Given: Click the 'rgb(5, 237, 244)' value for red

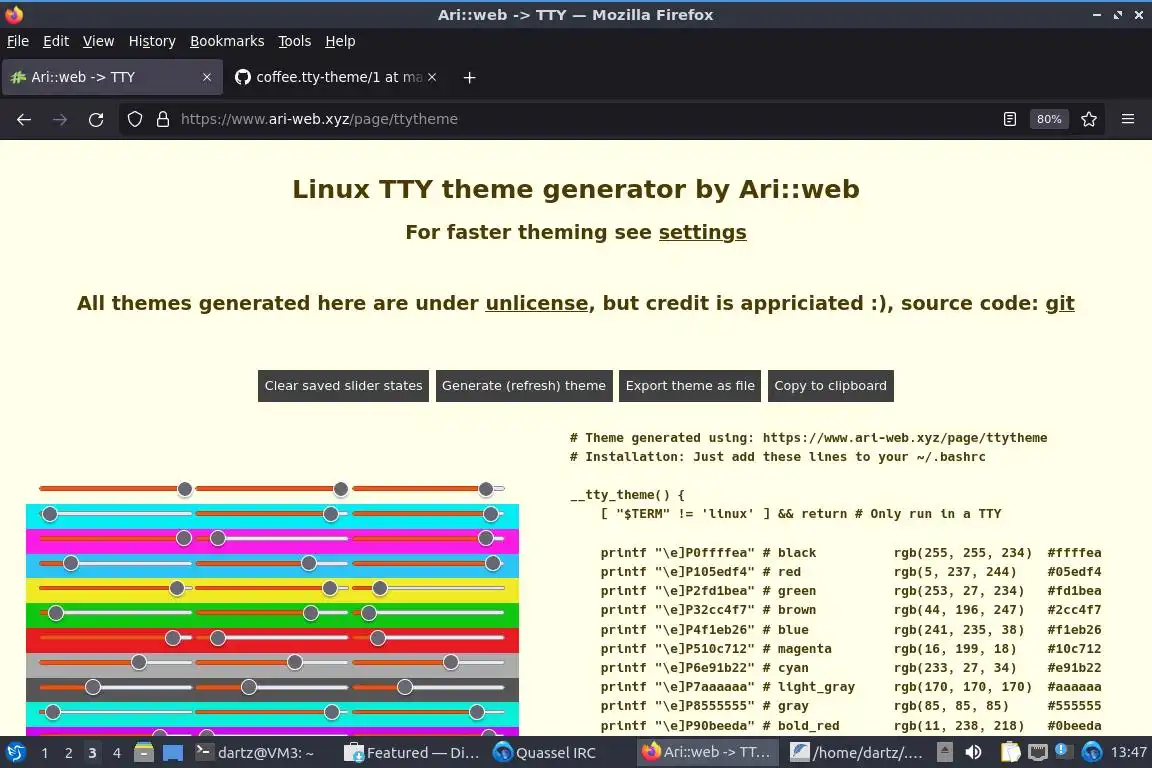Looking at the screenshot, I should click(955, 572).
